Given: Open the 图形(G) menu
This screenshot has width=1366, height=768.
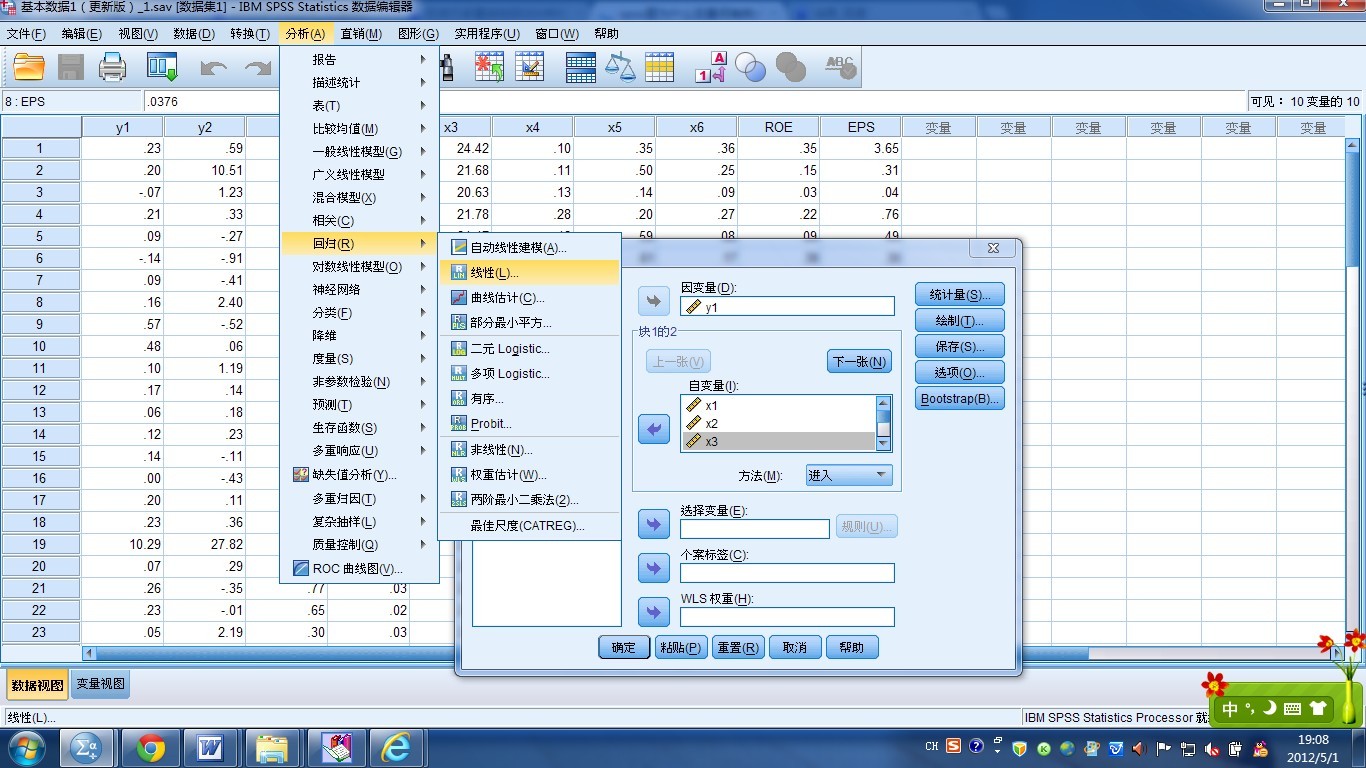Looking at the screenshot, I should point(418,34).
